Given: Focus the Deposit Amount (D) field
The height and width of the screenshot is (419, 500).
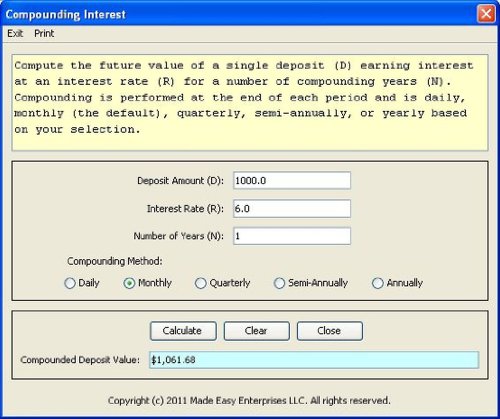Looking at the screenshot, I should tap(292, 180).
